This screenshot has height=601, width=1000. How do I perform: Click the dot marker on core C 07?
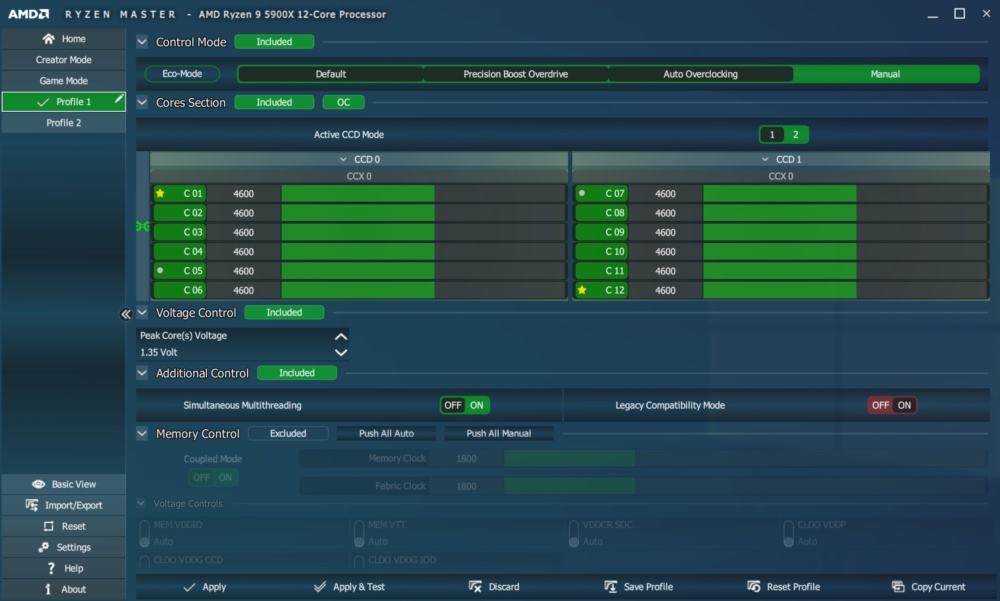pyautogui.click(x=582, y=193)
